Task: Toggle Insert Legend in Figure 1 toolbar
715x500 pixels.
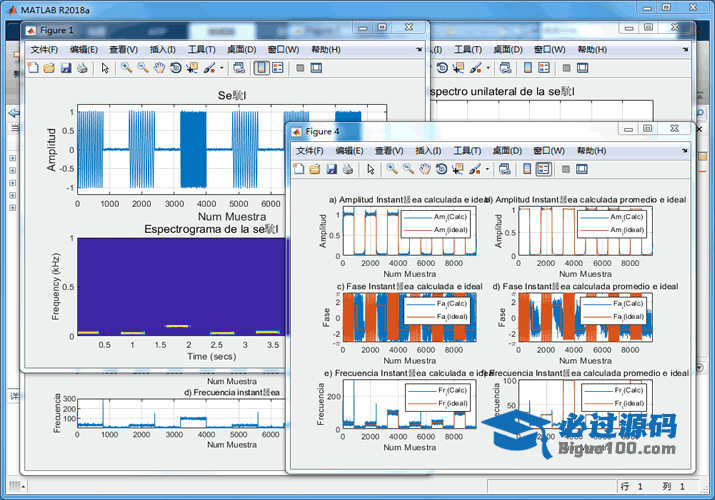Action: tap(278, 68)
